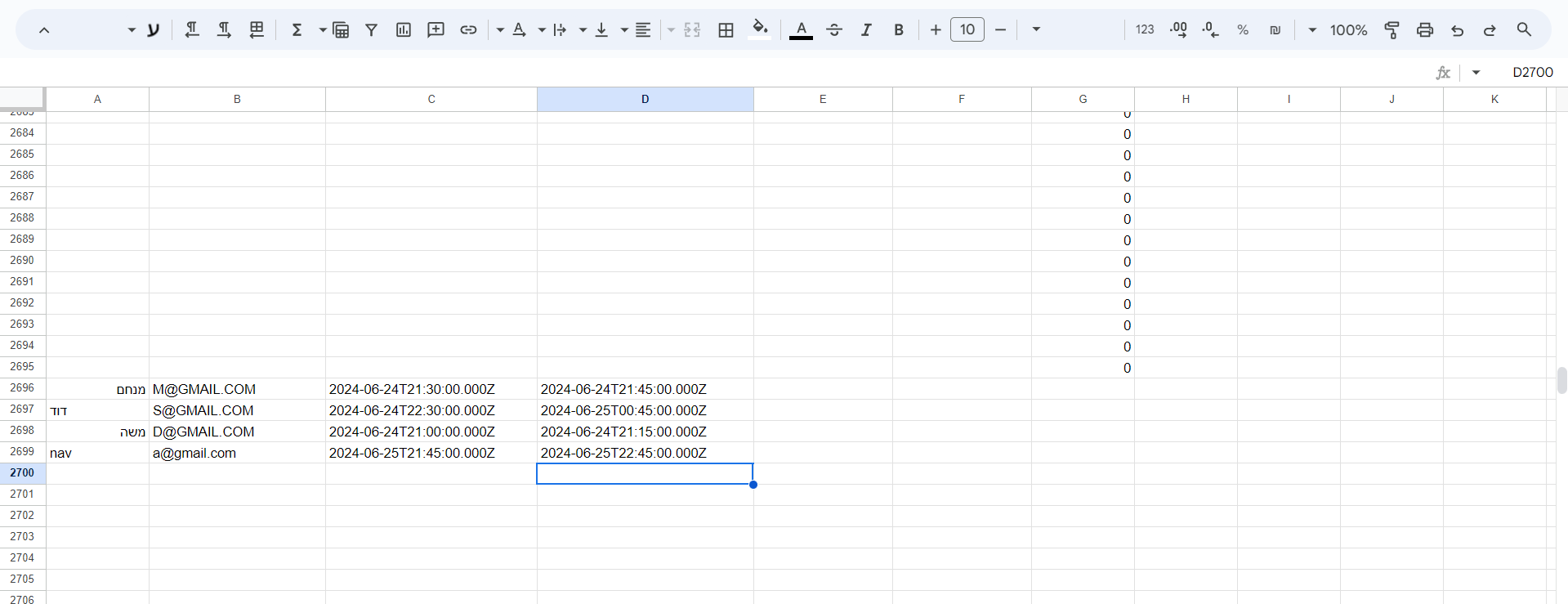Insert a comment with the speech bubble icon
Screen dimensions: 1568x604
436,29
